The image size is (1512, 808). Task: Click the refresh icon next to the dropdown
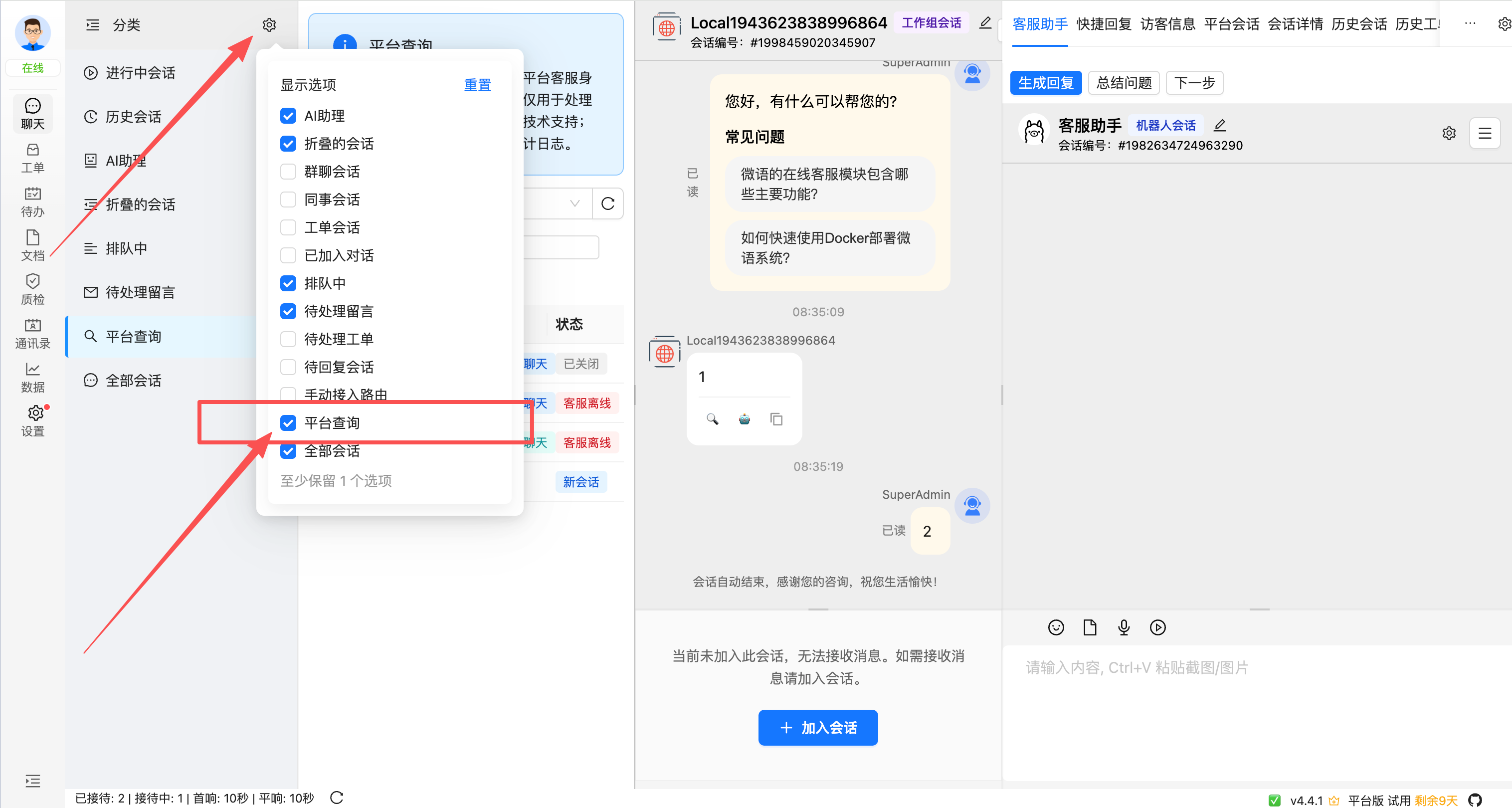[x=607, y=204]
